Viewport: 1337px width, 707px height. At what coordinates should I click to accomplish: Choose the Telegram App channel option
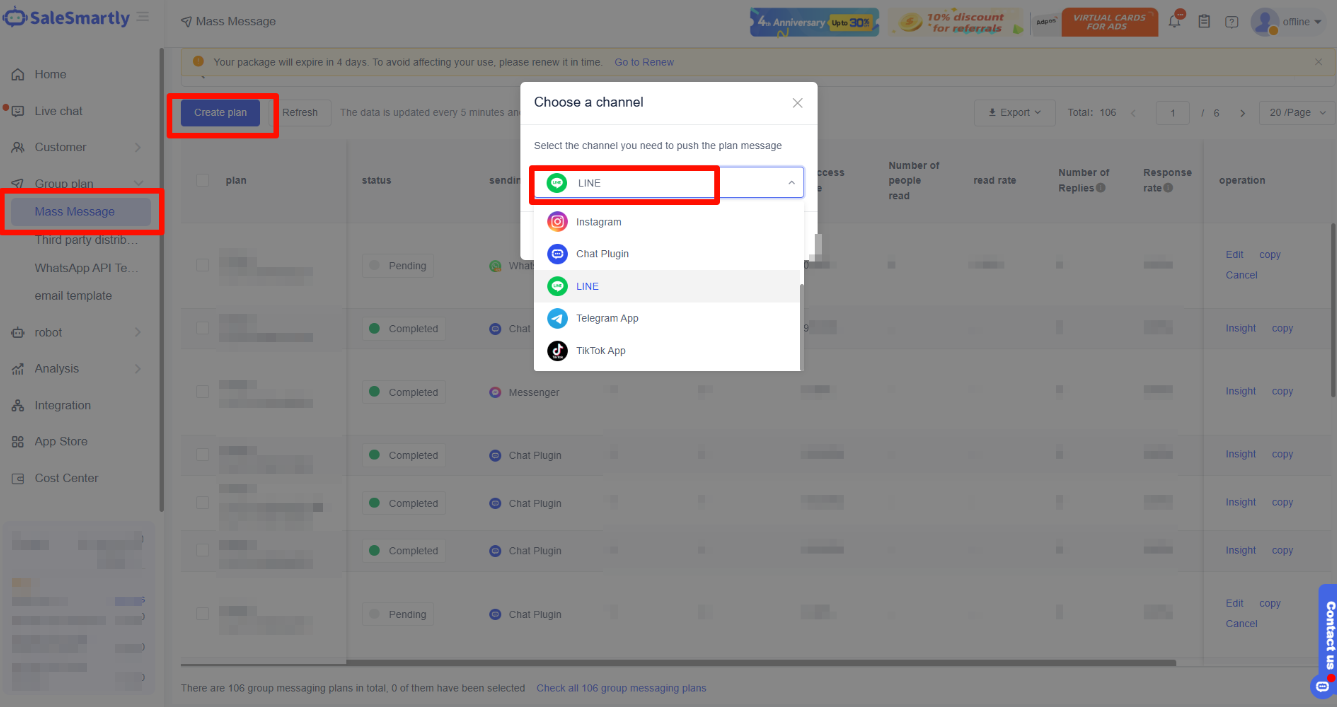point(606,318)
